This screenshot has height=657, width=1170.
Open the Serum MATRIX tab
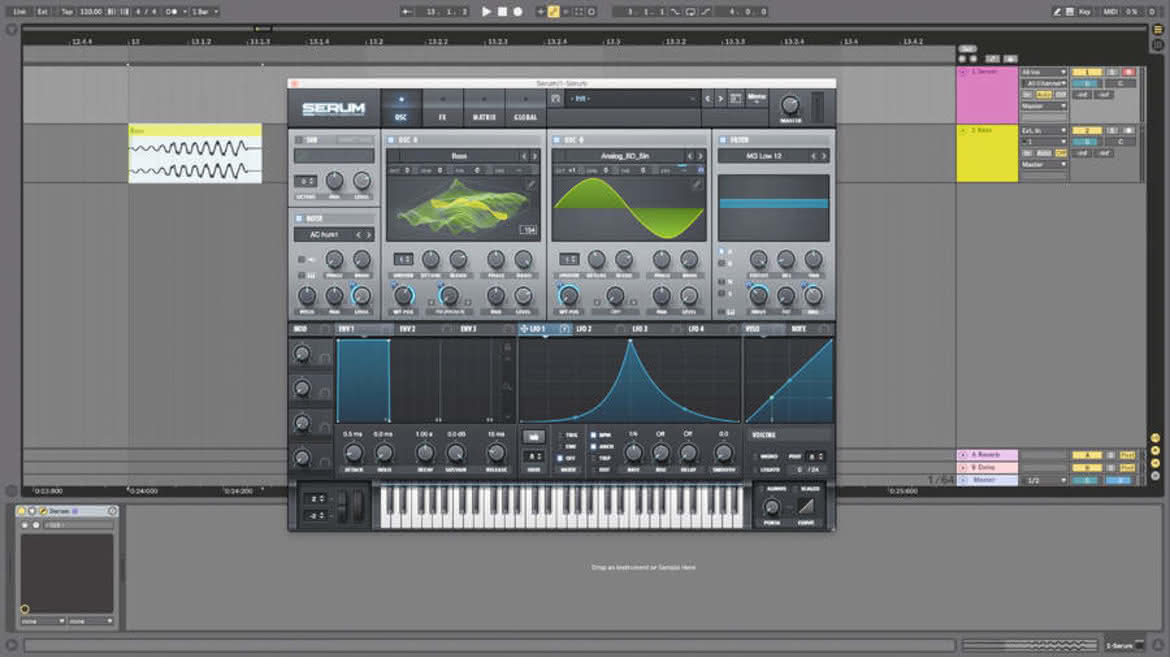click(x=484, y=108)
